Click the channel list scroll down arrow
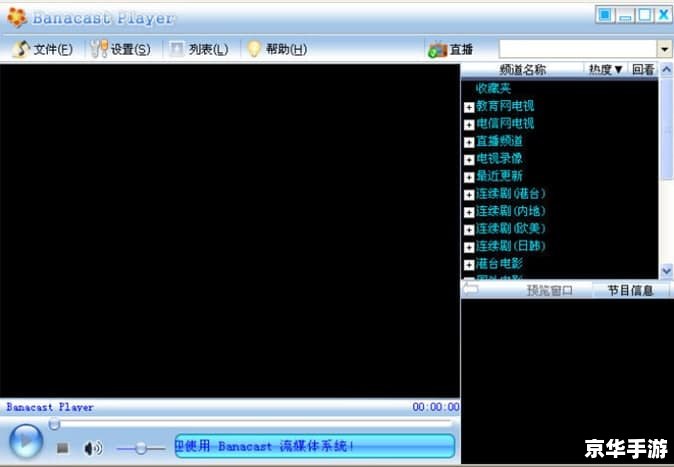 tap(666, 271)
